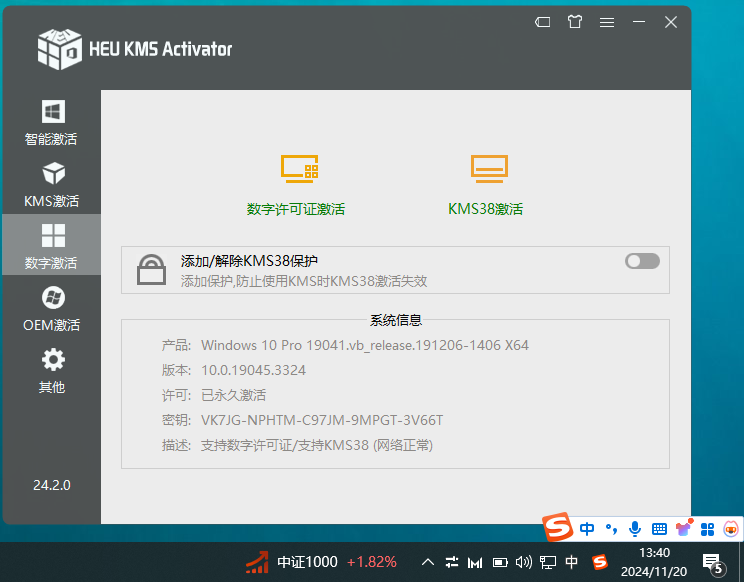This screenshot has width=744, height=582.
Task: Minimize the HEU KMS Activator window
Action: (639, 22)
